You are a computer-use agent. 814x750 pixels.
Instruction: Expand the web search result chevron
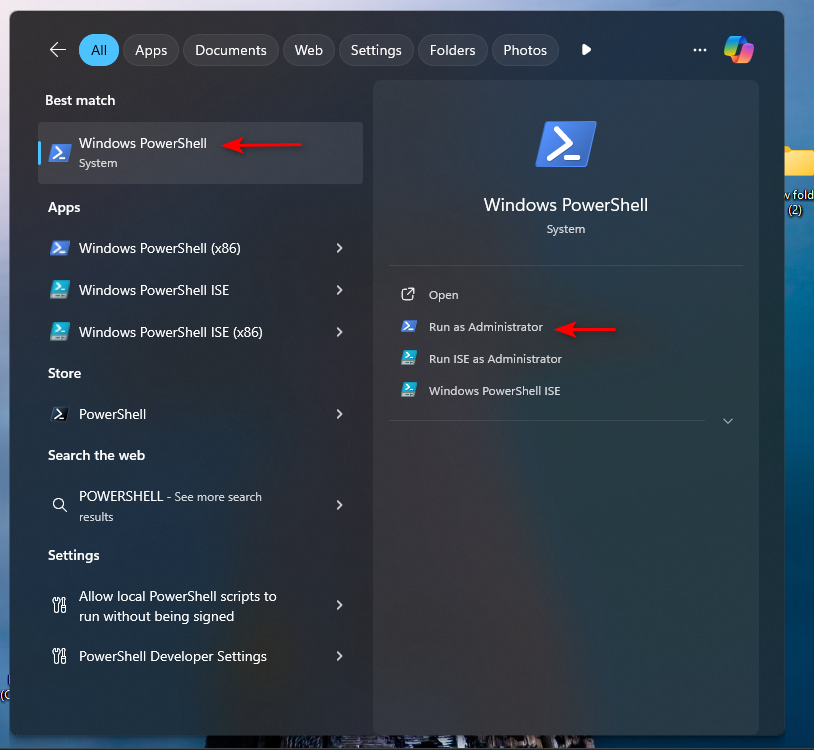[x=339, y=505]
